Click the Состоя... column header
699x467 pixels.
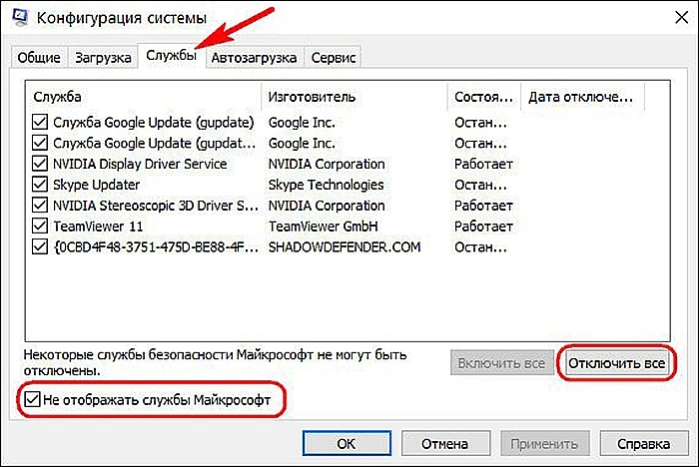click(x=484, y=97)
